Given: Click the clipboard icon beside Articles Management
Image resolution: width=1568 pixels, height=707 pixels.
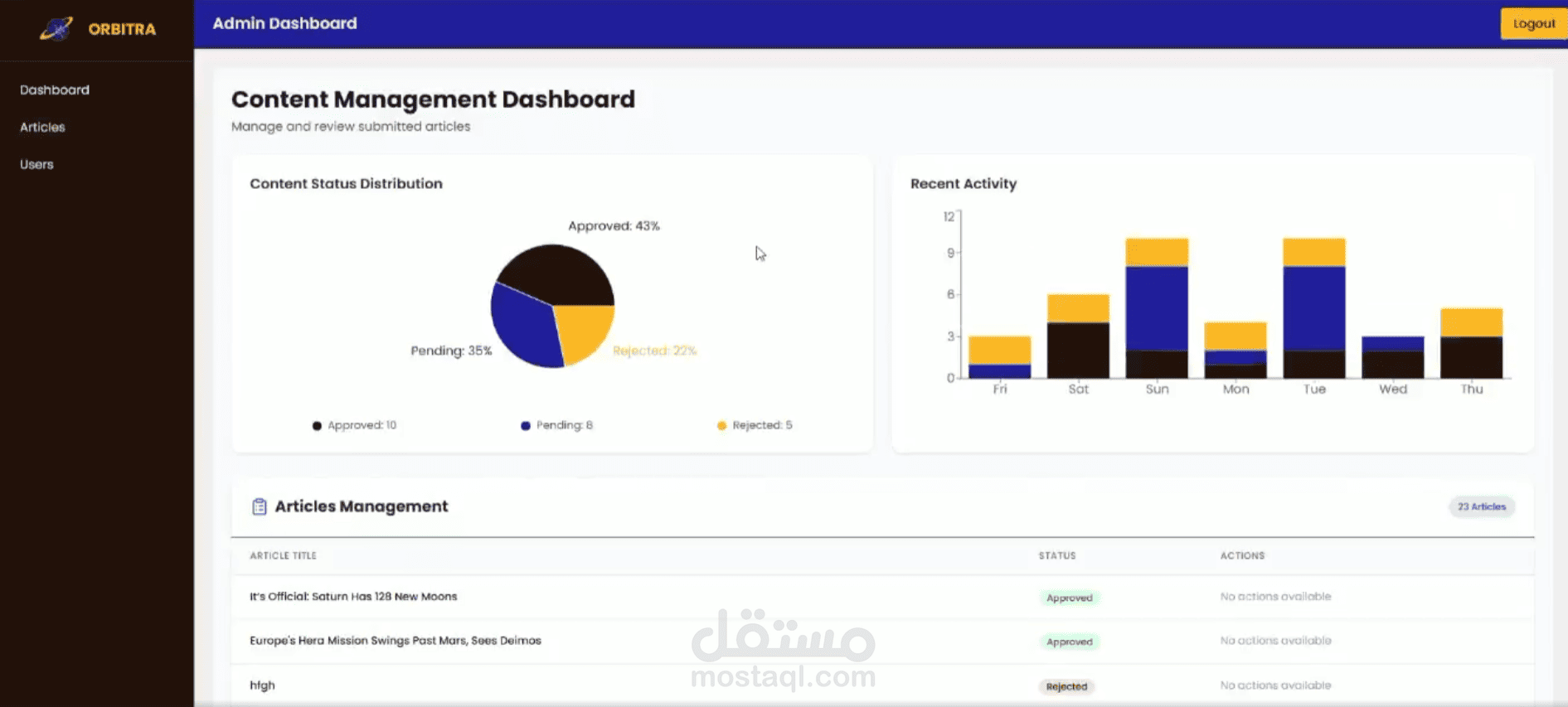Looking at the screenshot, I should point(260,506).
